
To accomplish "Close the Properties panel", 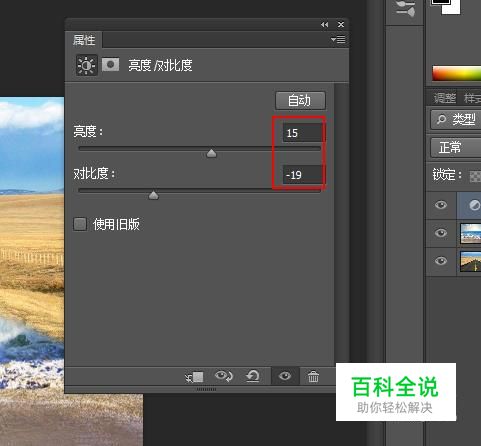I will [x=341, y=25].
